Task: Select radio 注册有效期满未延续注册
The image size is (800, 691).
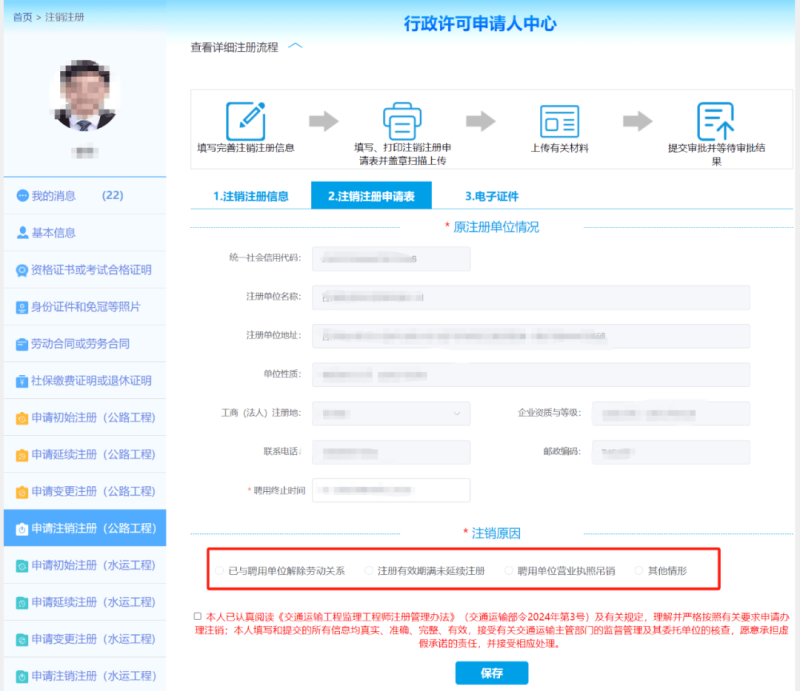Action: click(x=369, y=571)
